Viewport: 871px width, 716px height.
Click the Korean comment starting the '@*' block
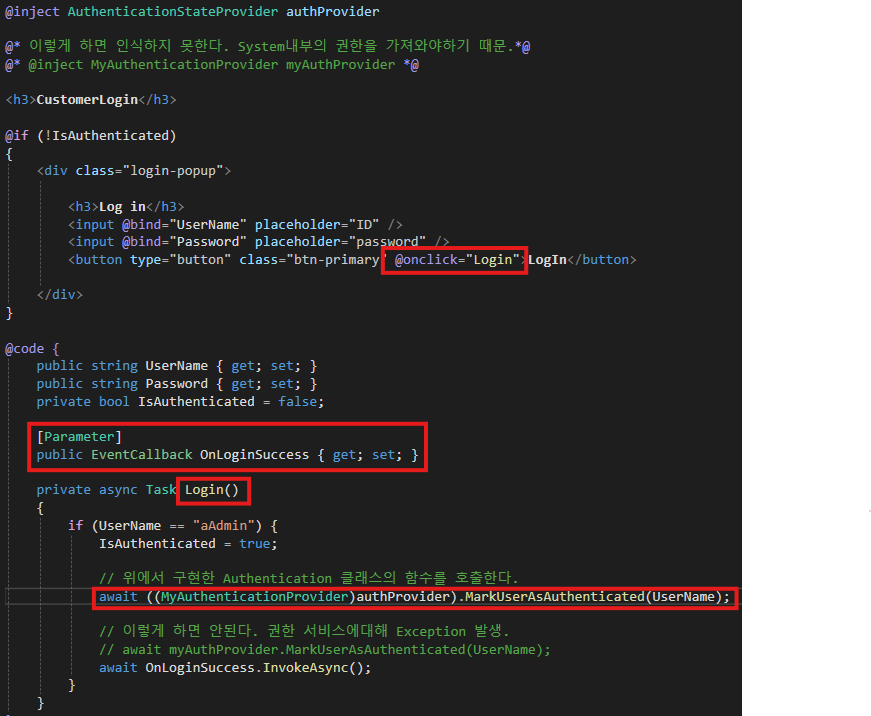pos(267,46)
